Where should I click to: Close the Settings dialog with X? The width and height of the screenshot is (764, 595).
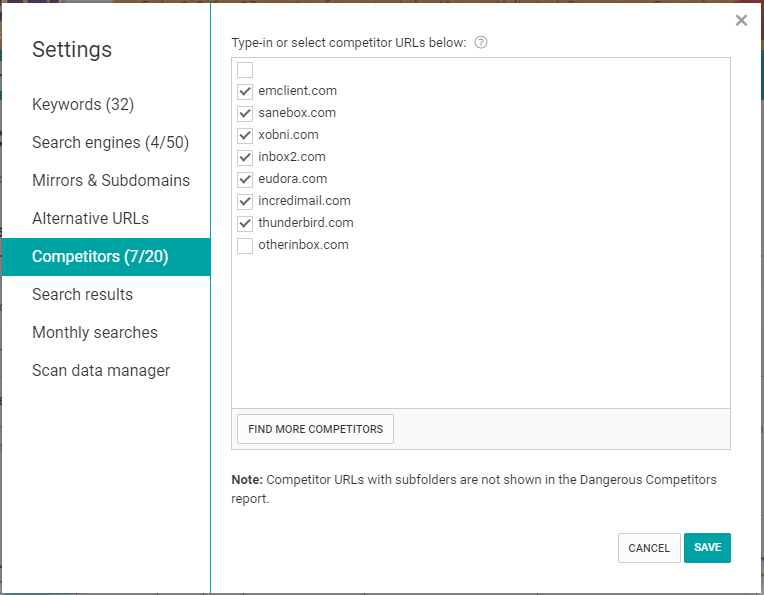pyautogui.click(x=741, y=20)
